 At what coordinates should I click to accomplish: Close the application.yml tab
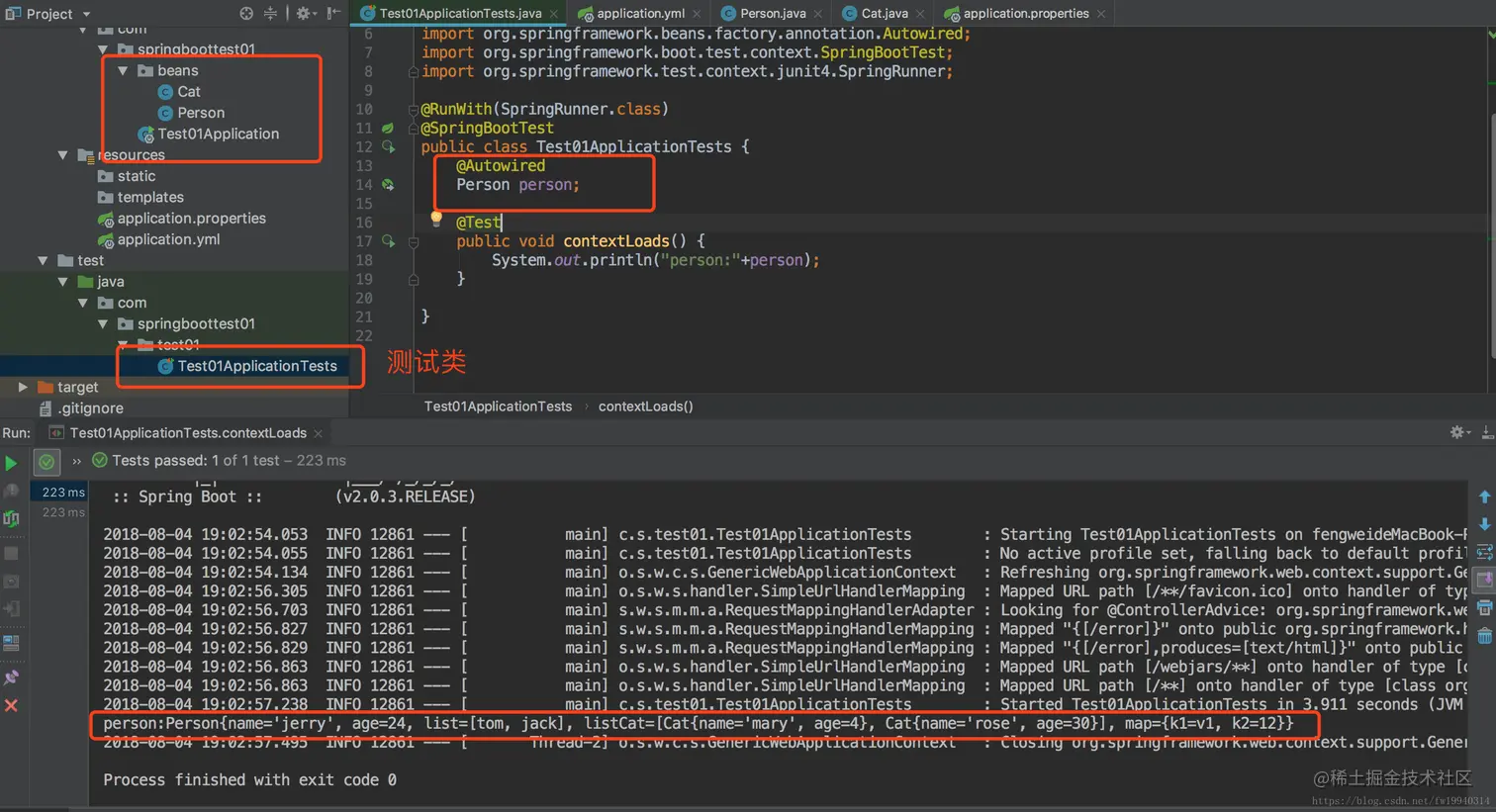pyautogui.click(x=697, y=14)
